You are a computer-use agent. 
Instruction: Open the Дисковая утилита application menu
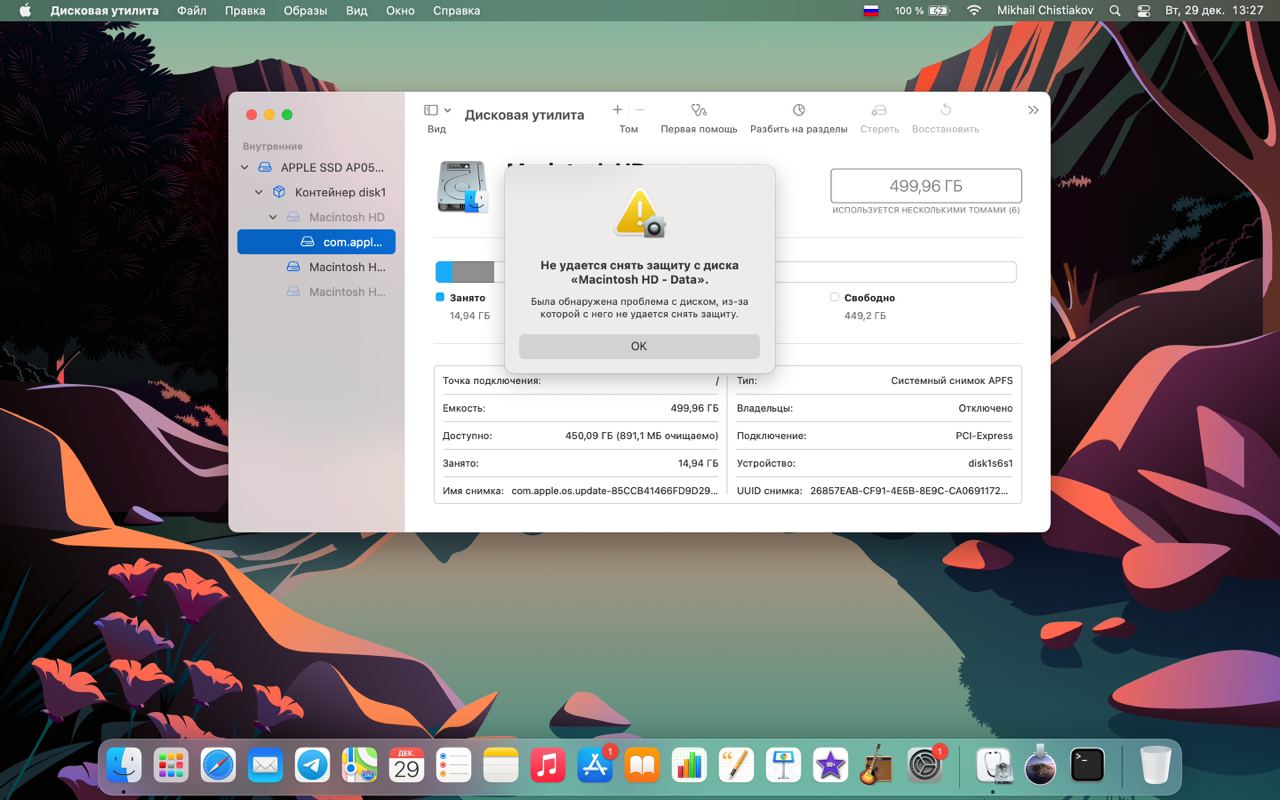coord(104,11)
